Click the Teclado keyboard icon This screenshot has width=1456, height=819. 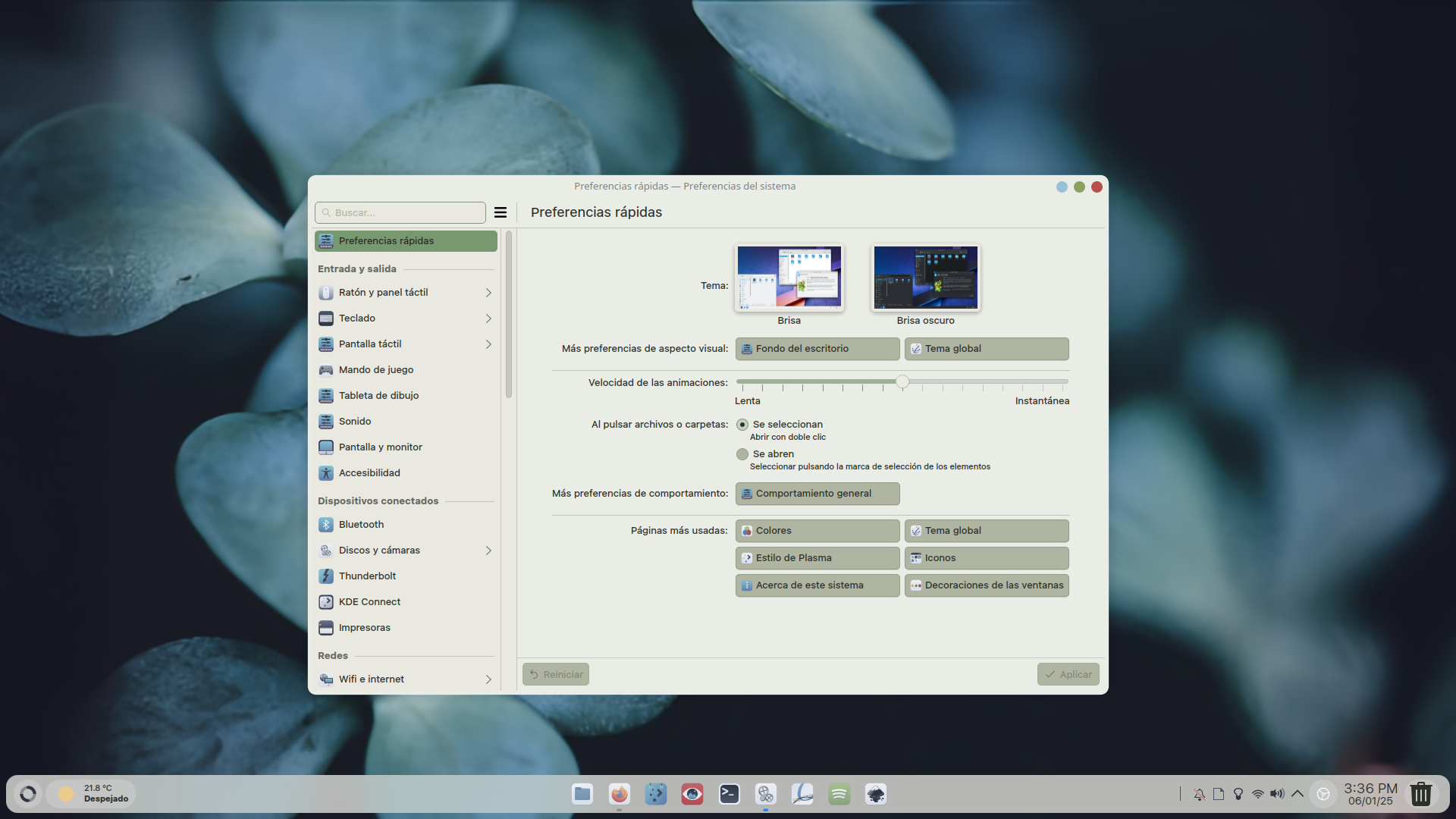pyautogui.click(x=326, y=318)
